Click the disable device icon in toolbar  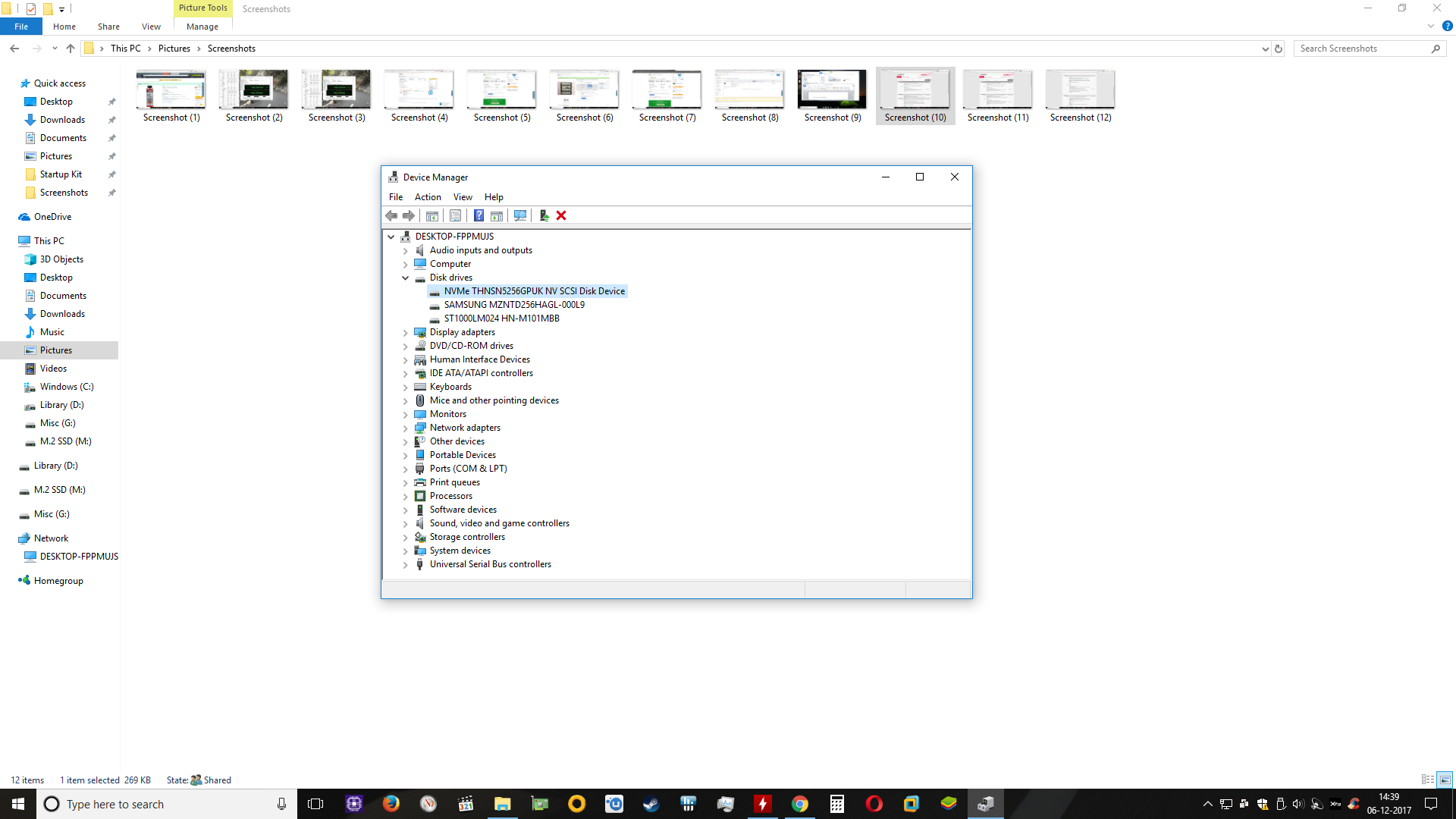[x=543, y=215]
